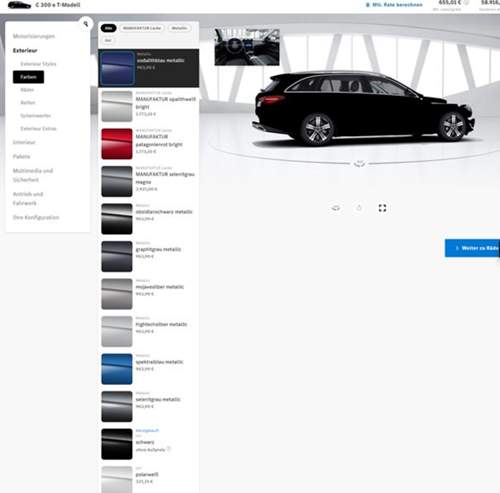Screen dimensions: 500x493
Task: Open the interior preview thumbnail
Action: (x=247, y=47)
